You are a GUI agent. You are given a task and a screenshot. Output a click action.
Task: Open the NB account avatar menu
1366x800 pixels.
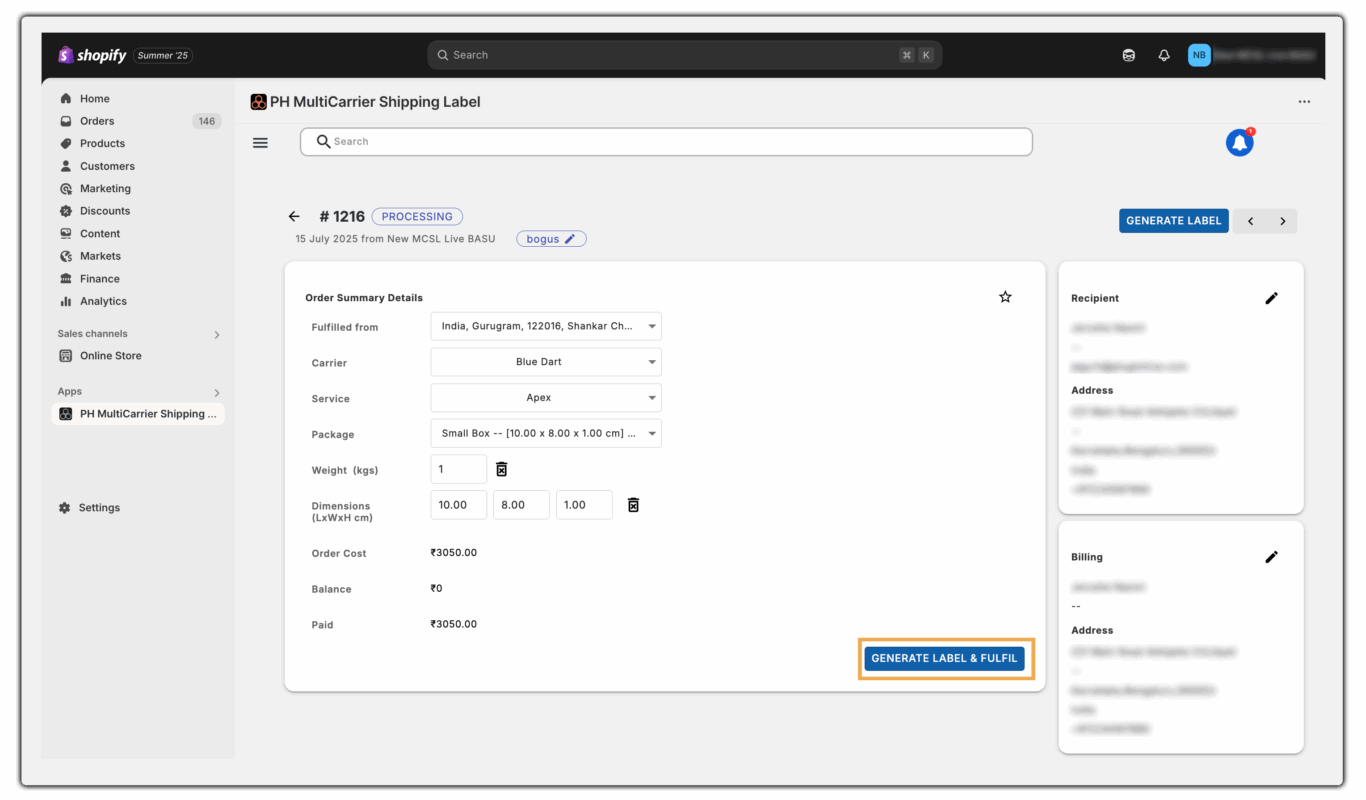(x=1199, y=55)
